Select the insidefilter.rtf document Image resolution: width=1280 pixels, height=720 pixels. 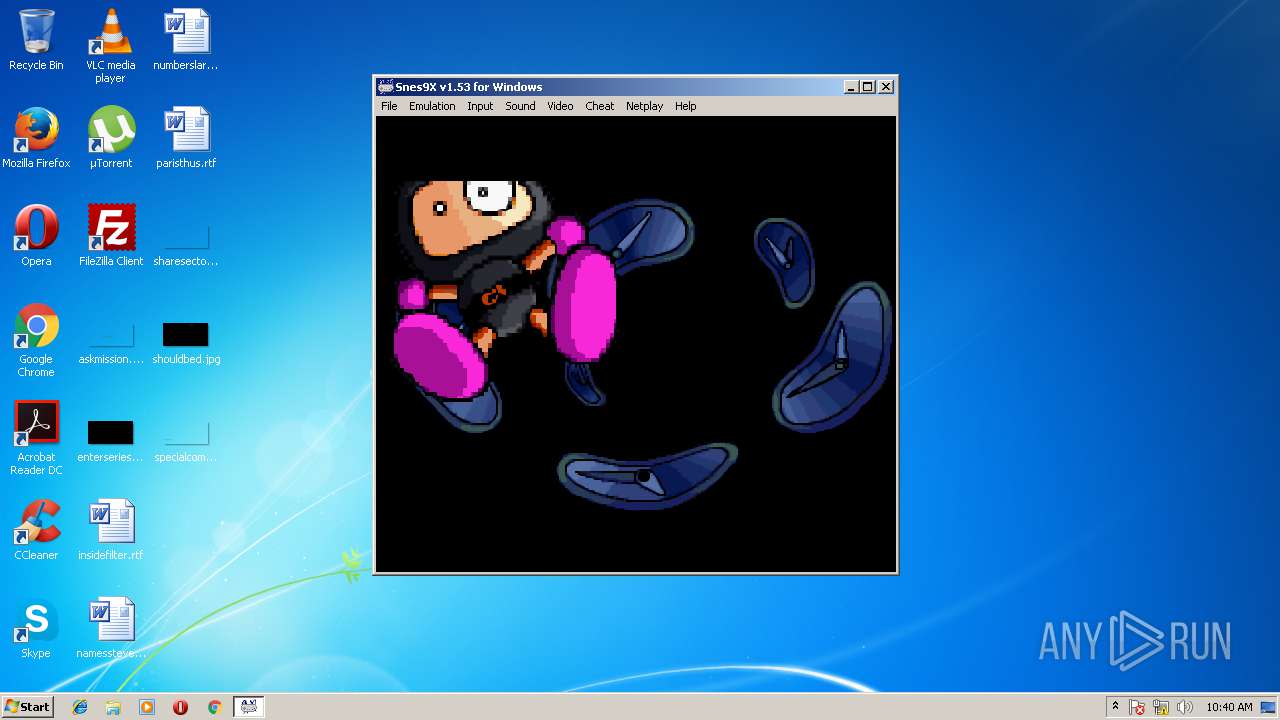110,530
